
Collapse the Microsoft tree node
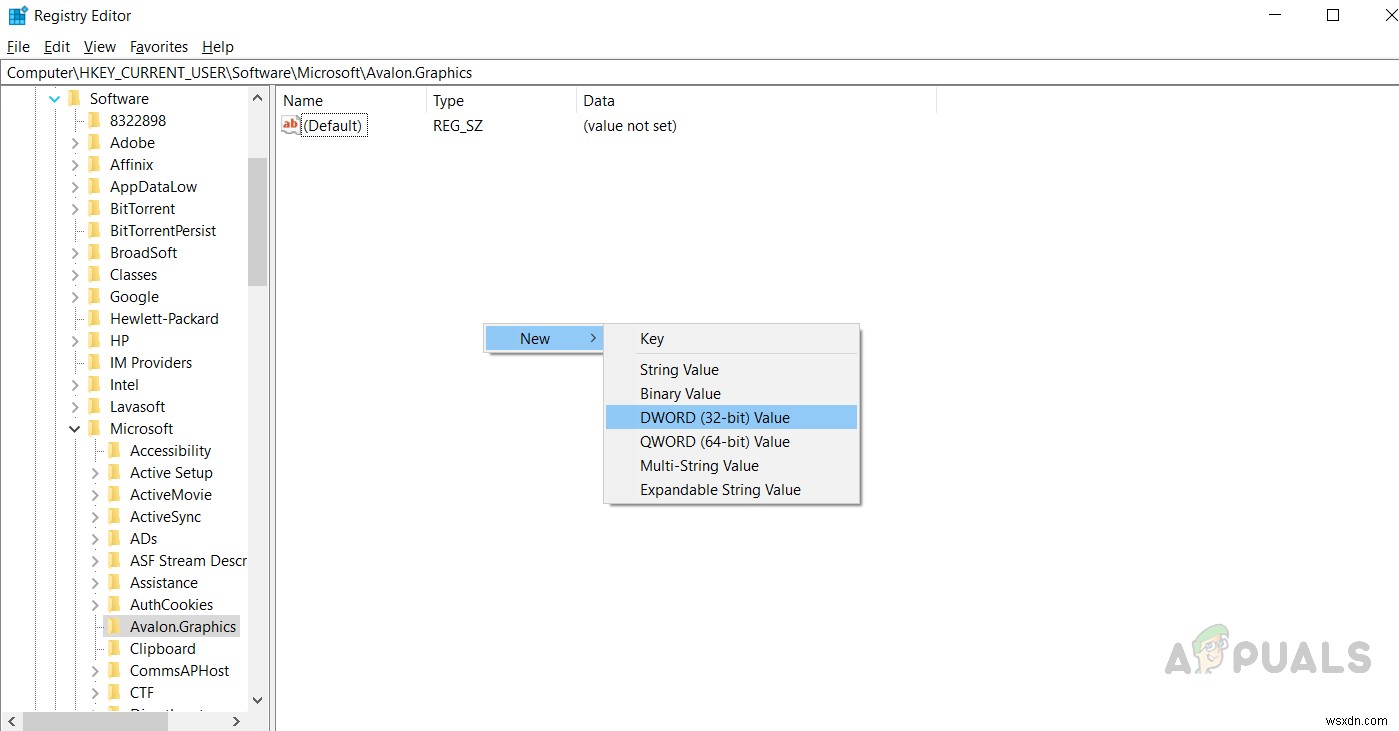coord(74,428)
